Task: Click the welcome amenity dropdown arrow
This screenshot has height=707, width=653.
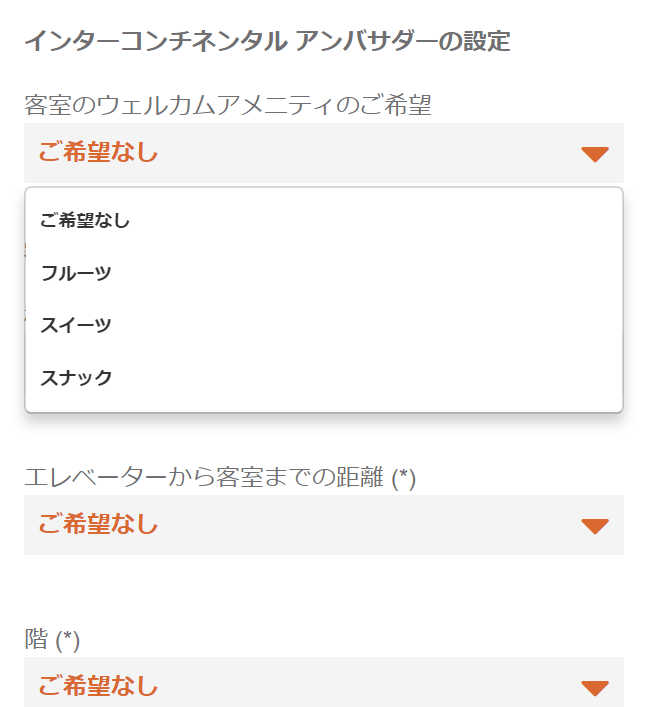Action: (595, 153)
